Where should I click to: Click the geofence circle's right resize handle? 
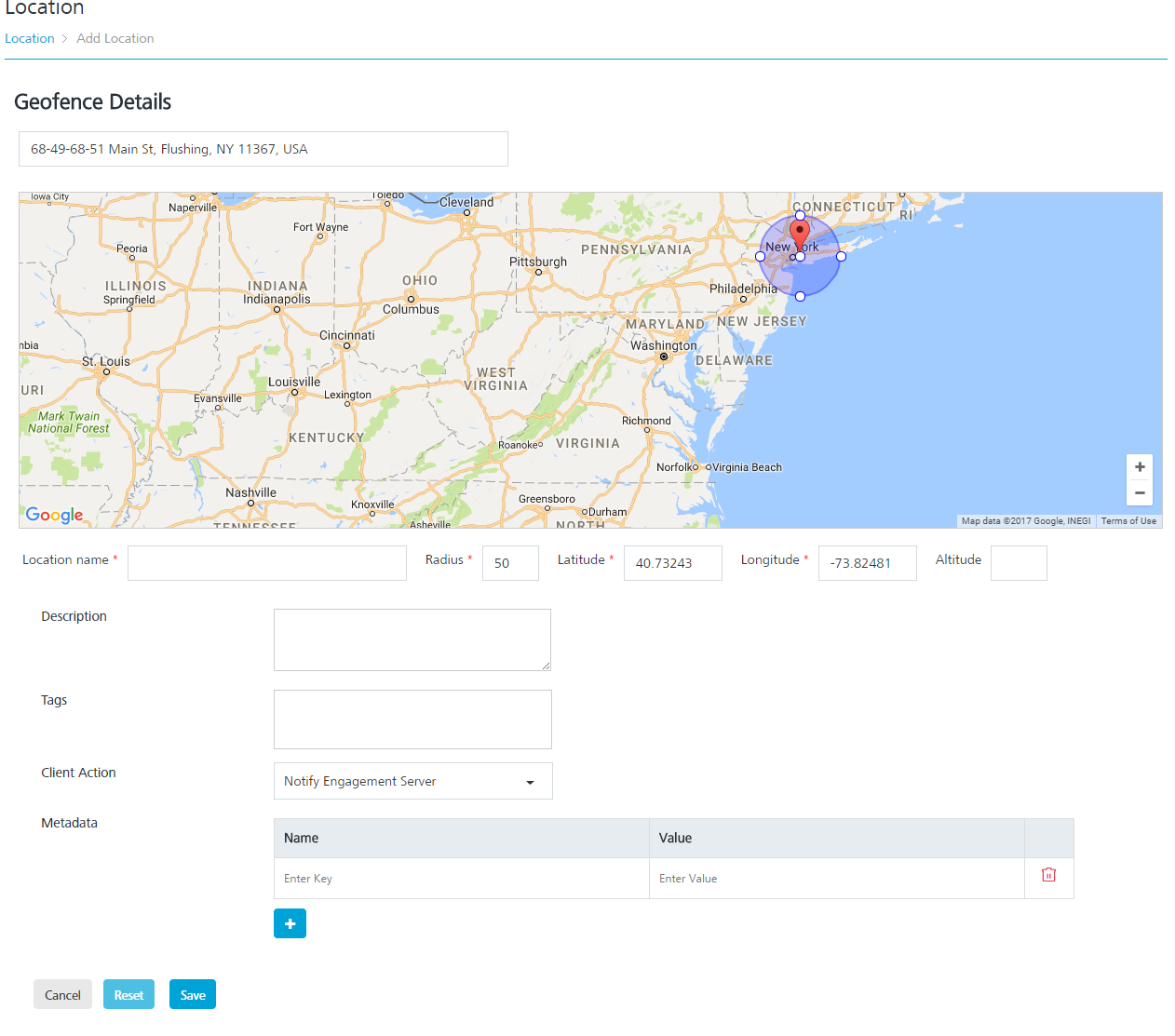click(x=841, y=256)
